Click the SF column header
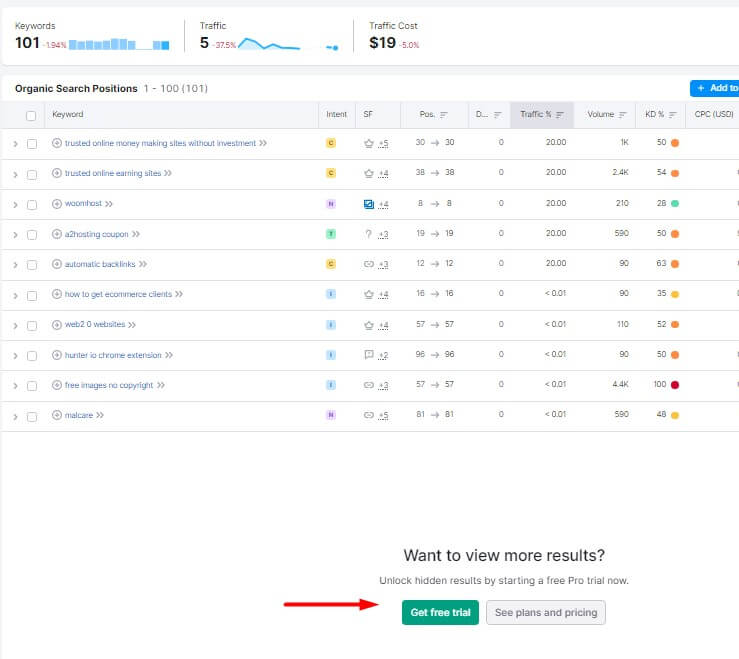 (x=368, y=114)
